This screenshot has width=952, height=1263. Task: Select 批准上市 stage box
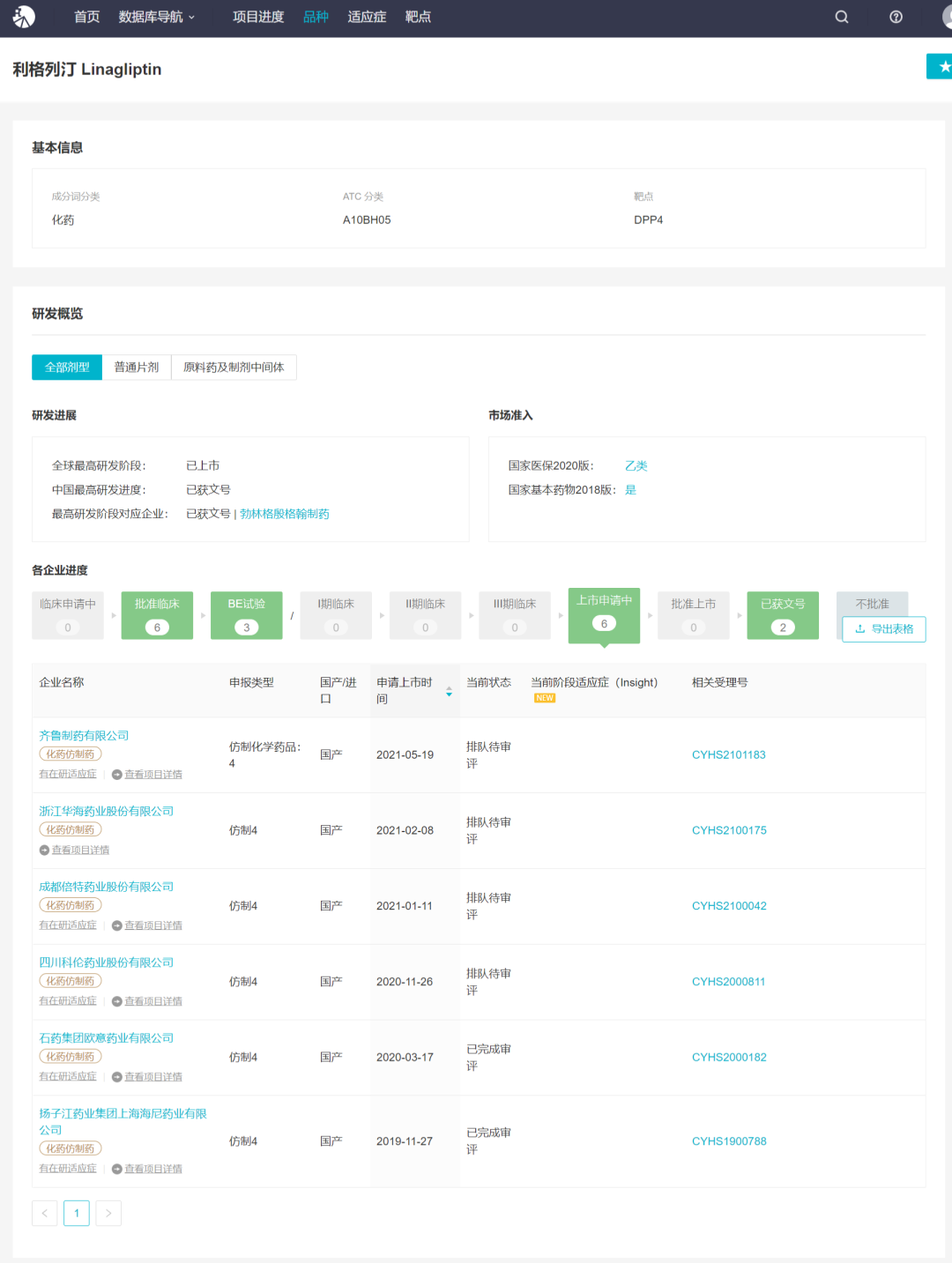[x=694, y=615]
